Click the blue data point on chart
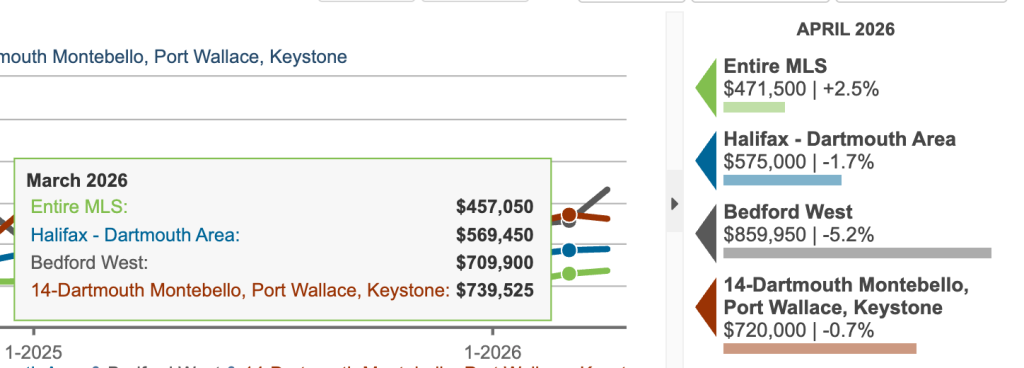1024x368 pixels. 569,250
